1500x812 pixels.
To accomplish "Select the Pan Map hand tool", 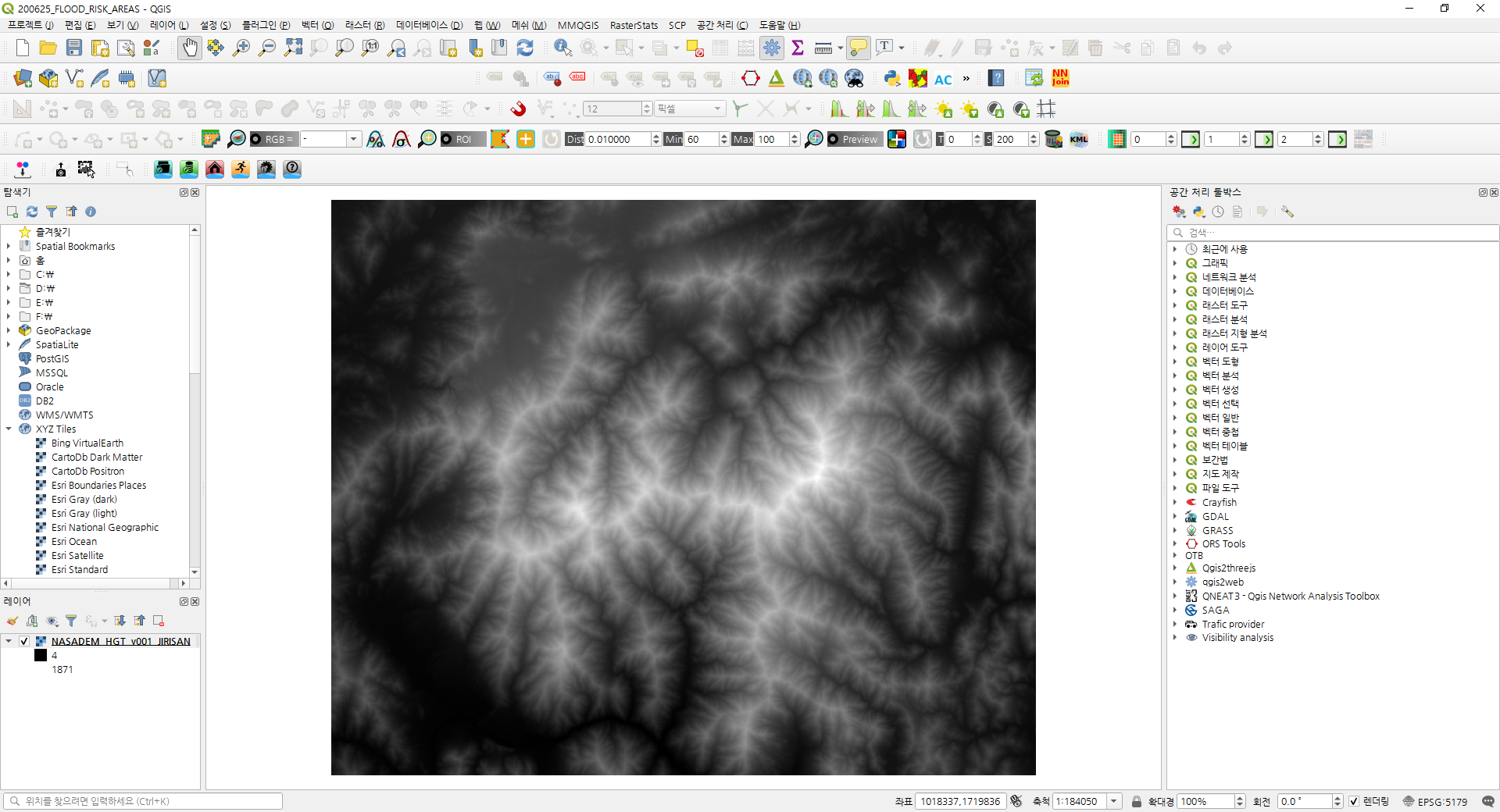I will pos(189,48).
